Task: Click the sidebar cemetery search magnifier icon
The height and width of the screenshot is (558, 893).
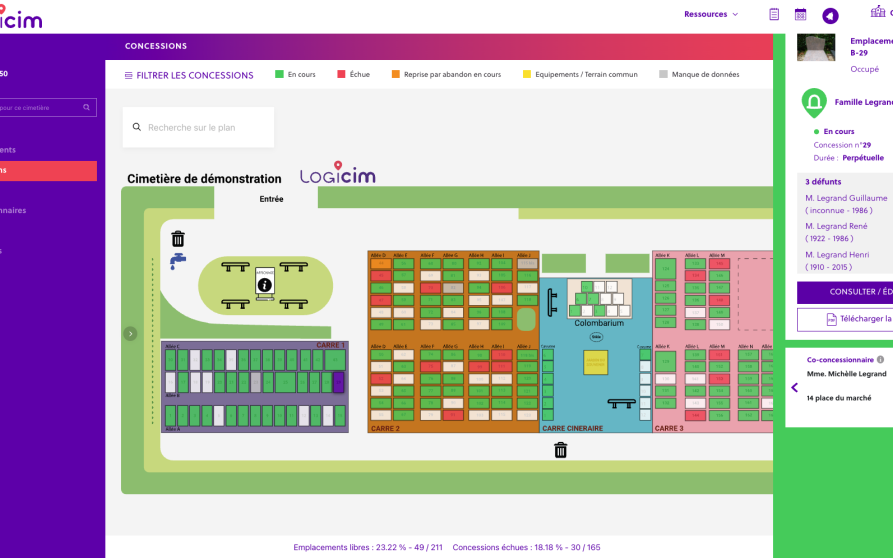Action: click(87, 107)
